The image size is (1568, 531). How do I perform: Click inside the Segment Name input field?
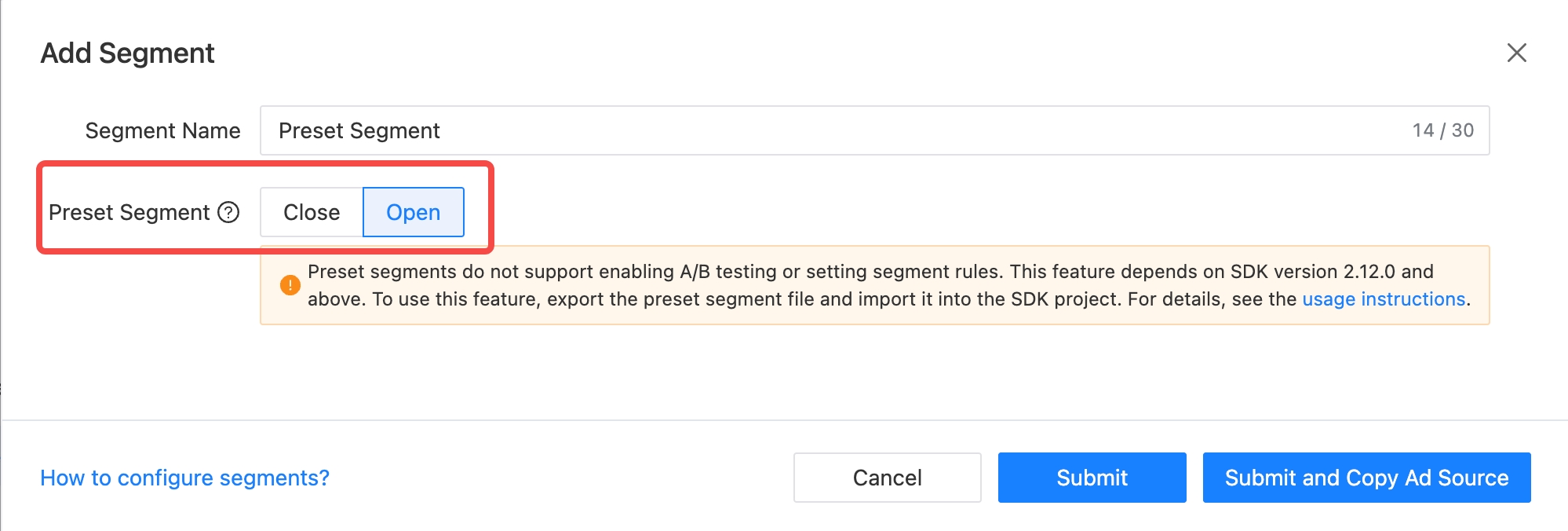pyautogui.click(x=863, y=130)
